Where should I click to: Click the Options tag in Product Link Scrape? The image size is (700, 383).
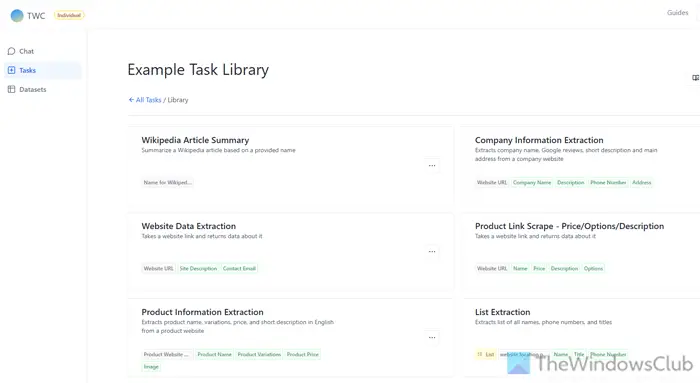pos(593,269)
